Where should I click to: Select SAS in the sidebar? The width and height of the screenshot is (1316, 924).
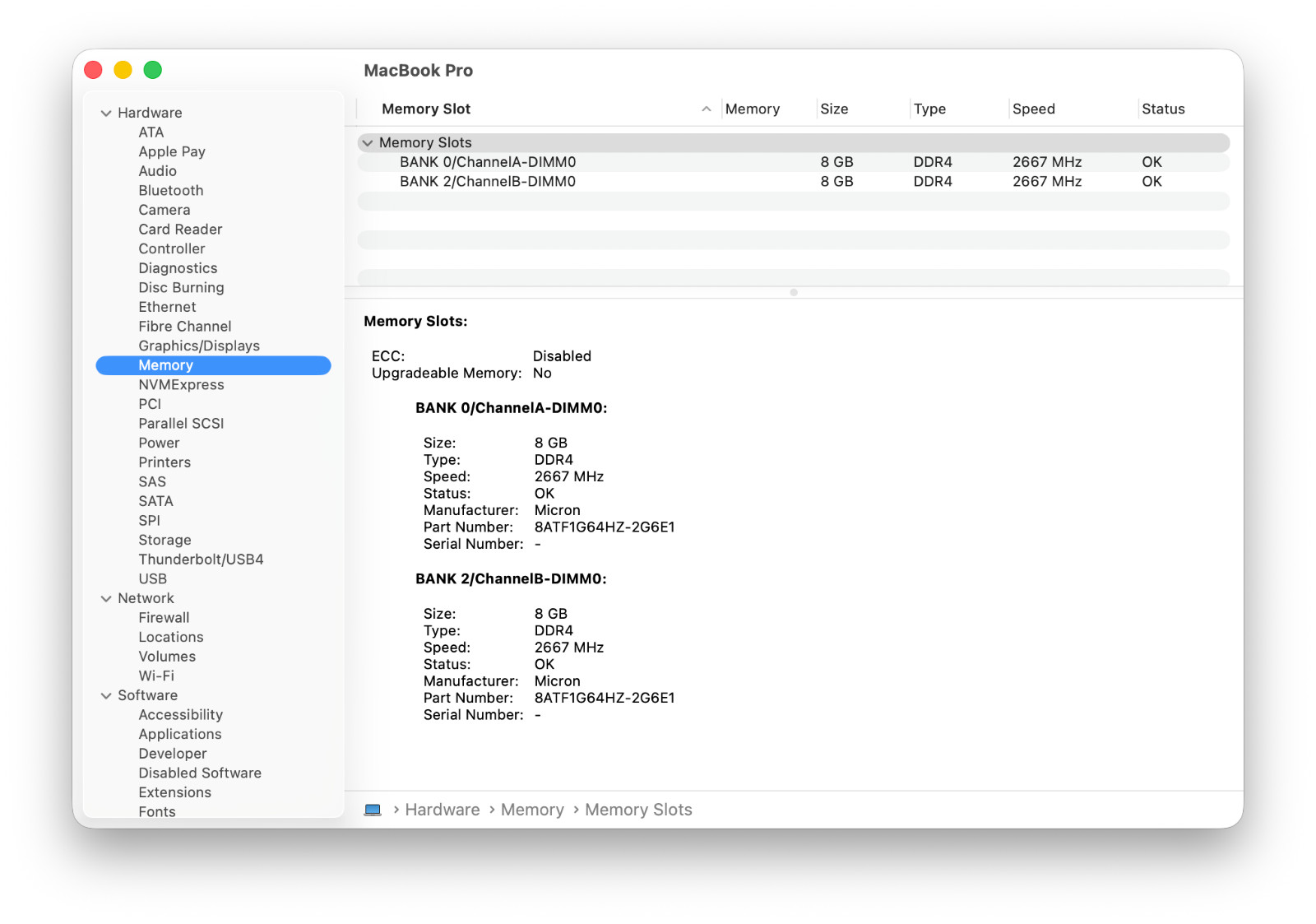[x=152, y=481]
